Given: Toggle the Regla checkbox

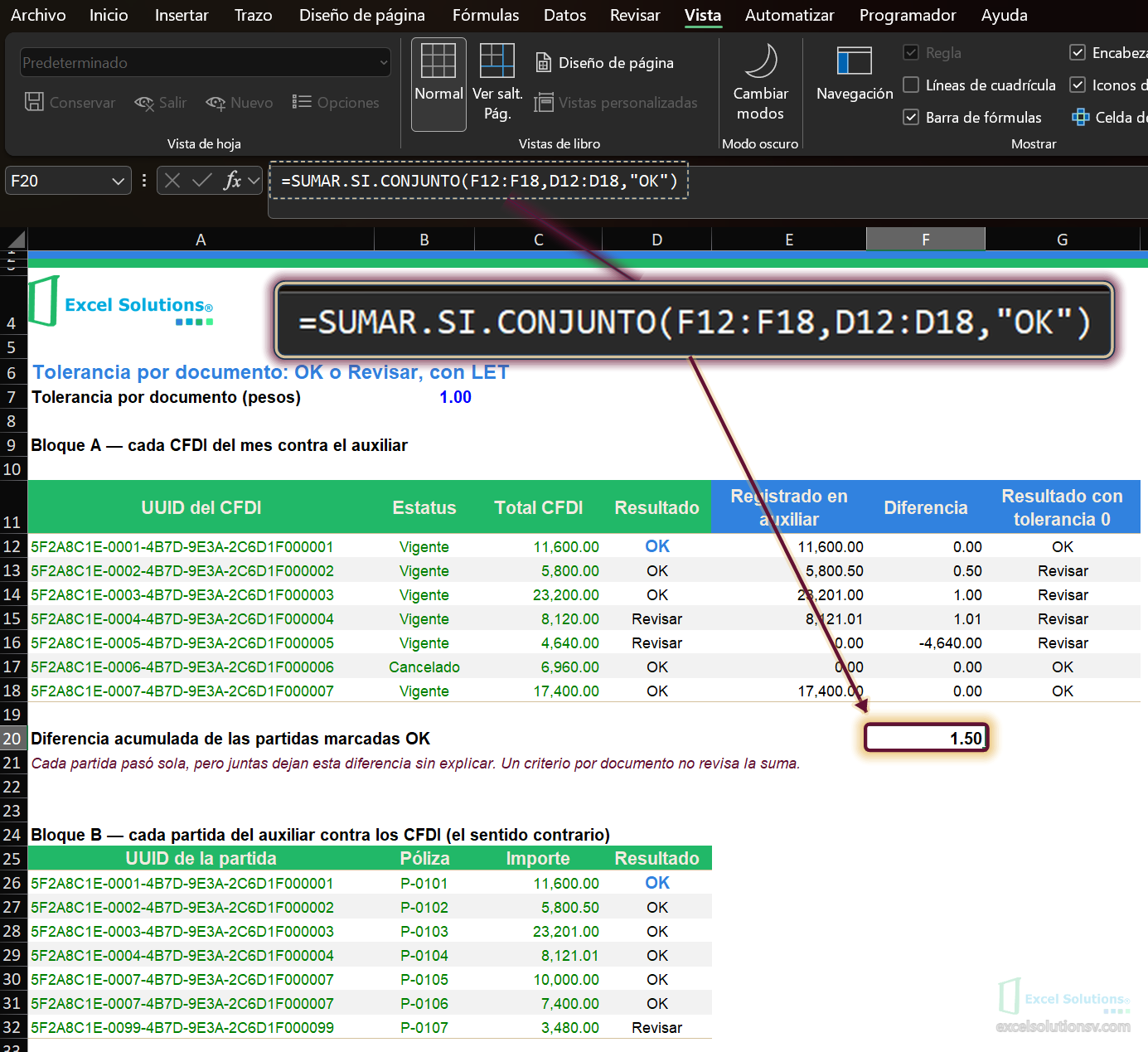Looking at the screenshot, I should pos(911,52).
